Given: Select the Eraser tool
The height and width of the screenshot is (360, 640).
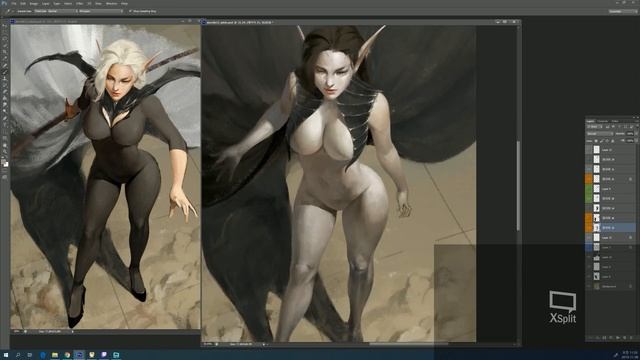Looking at the screenshot, I should click(x=5, y=91).
